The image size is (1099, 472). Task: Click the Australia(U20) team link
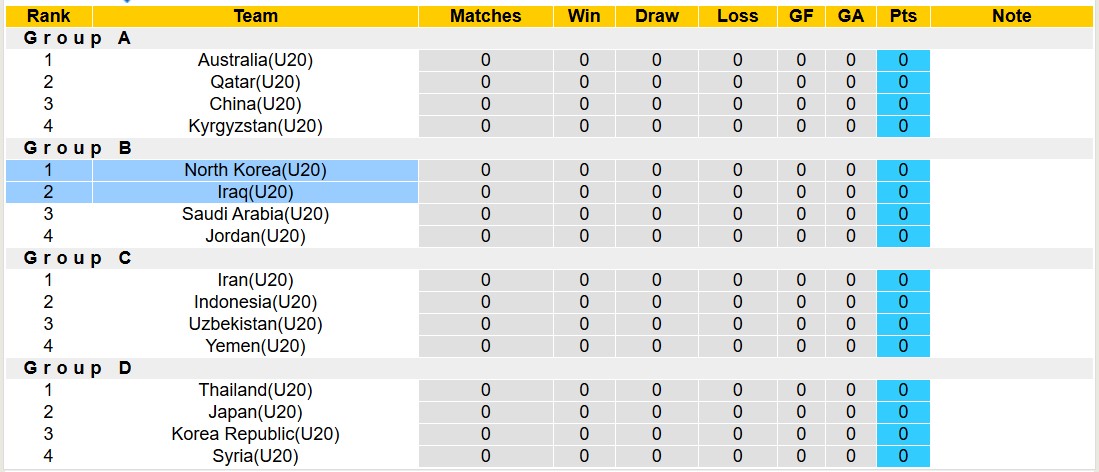[x=255, y=60]
